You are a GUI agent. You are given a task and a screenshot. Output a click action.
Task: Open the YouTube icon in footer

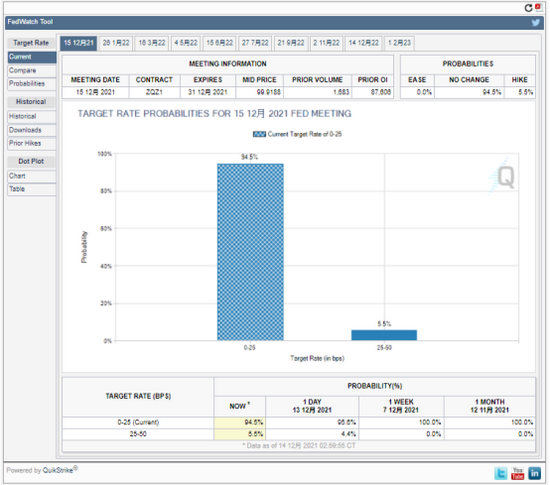[517, 473]
